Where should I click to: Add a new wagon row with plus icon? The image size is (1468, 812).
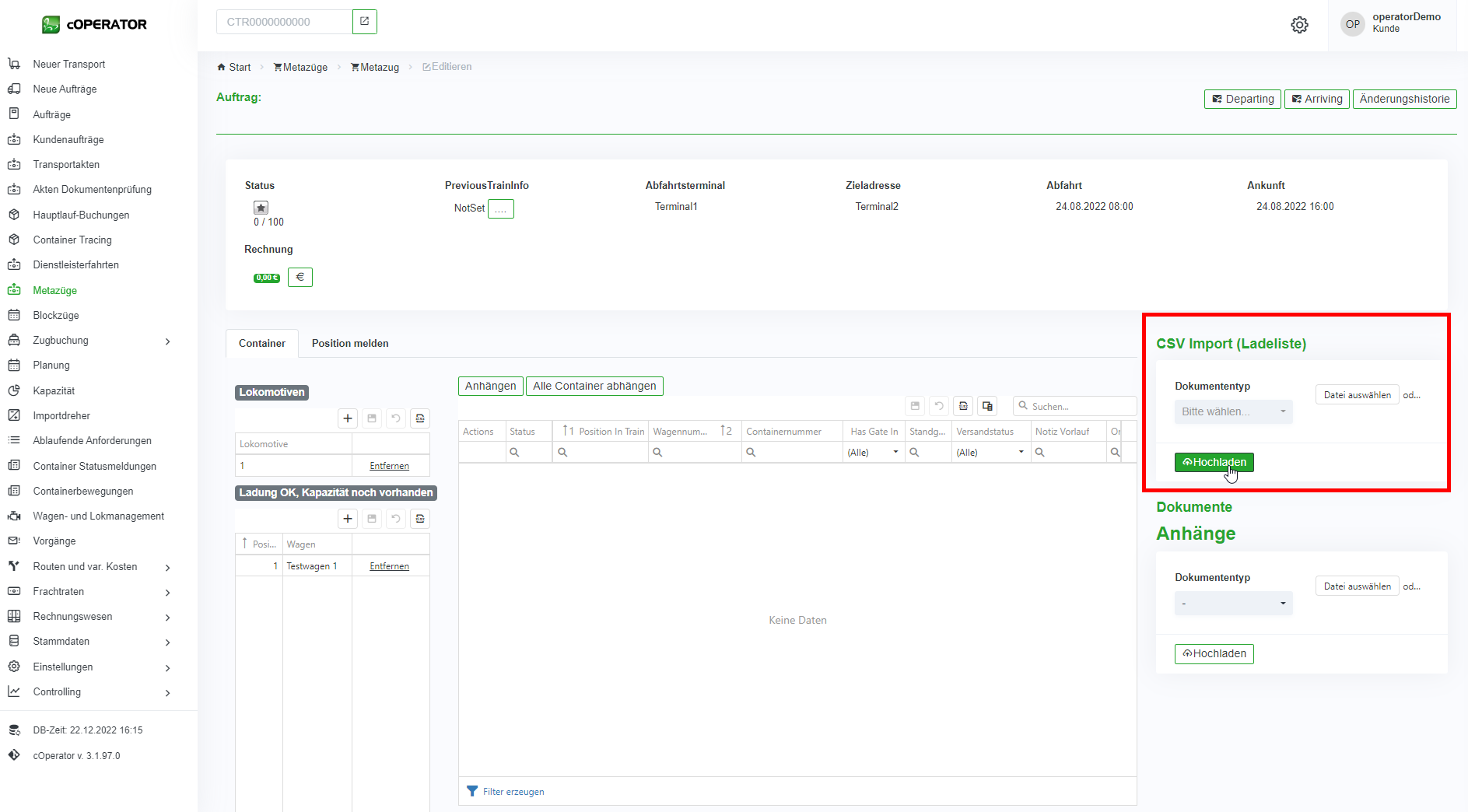[x=348, y=519]
